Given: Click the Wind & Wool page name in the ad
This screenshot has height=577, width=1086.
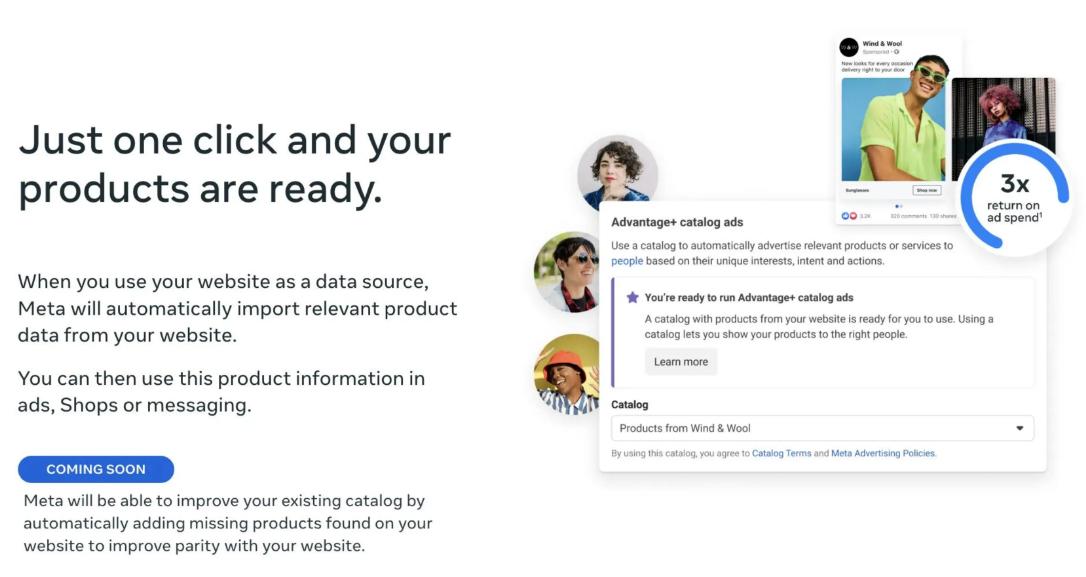Looking at the screenshot, I should tap(882, 44).
